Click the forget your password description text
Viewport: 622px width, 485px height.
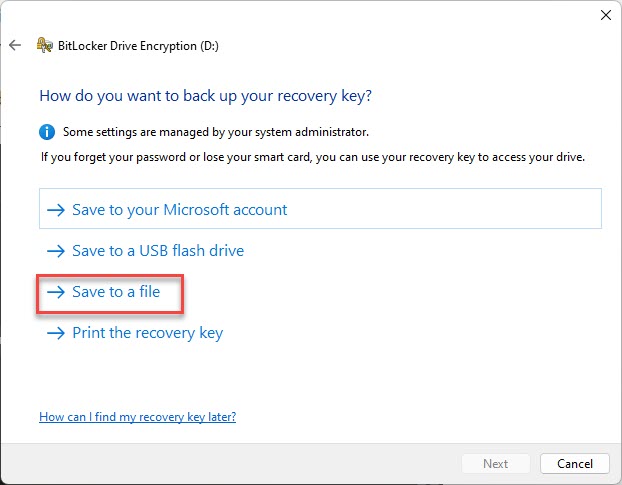[x=313, y=157]
